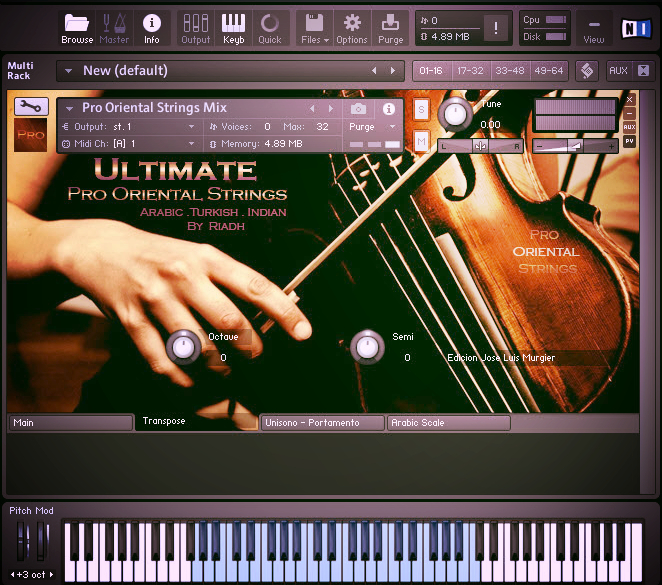Screen dimensions: 662x585
Task: Shift keyboard octave down arrow
Action: 13,574
